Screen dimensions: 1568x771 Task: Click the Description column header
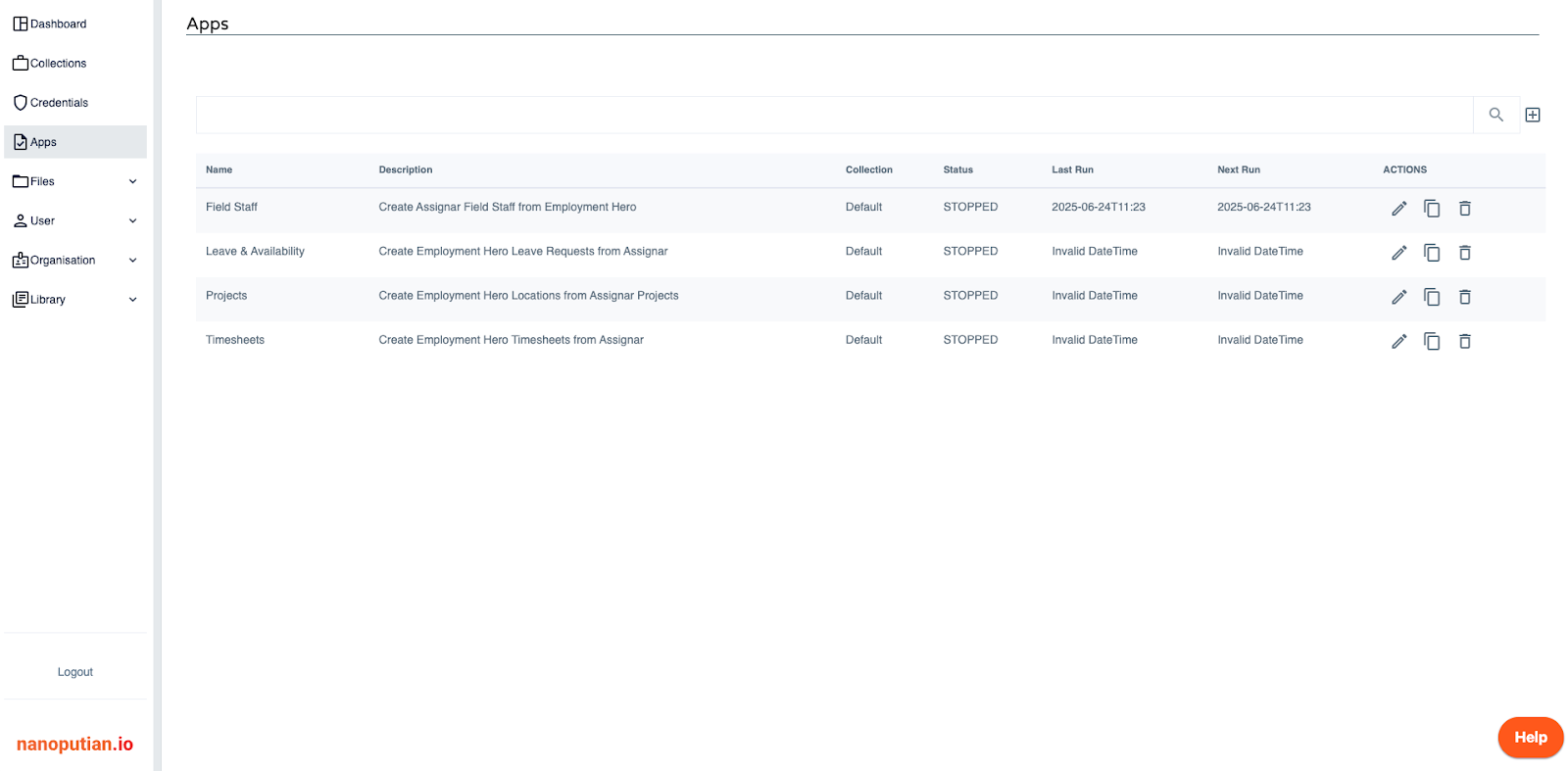click(x=406, y=169)
